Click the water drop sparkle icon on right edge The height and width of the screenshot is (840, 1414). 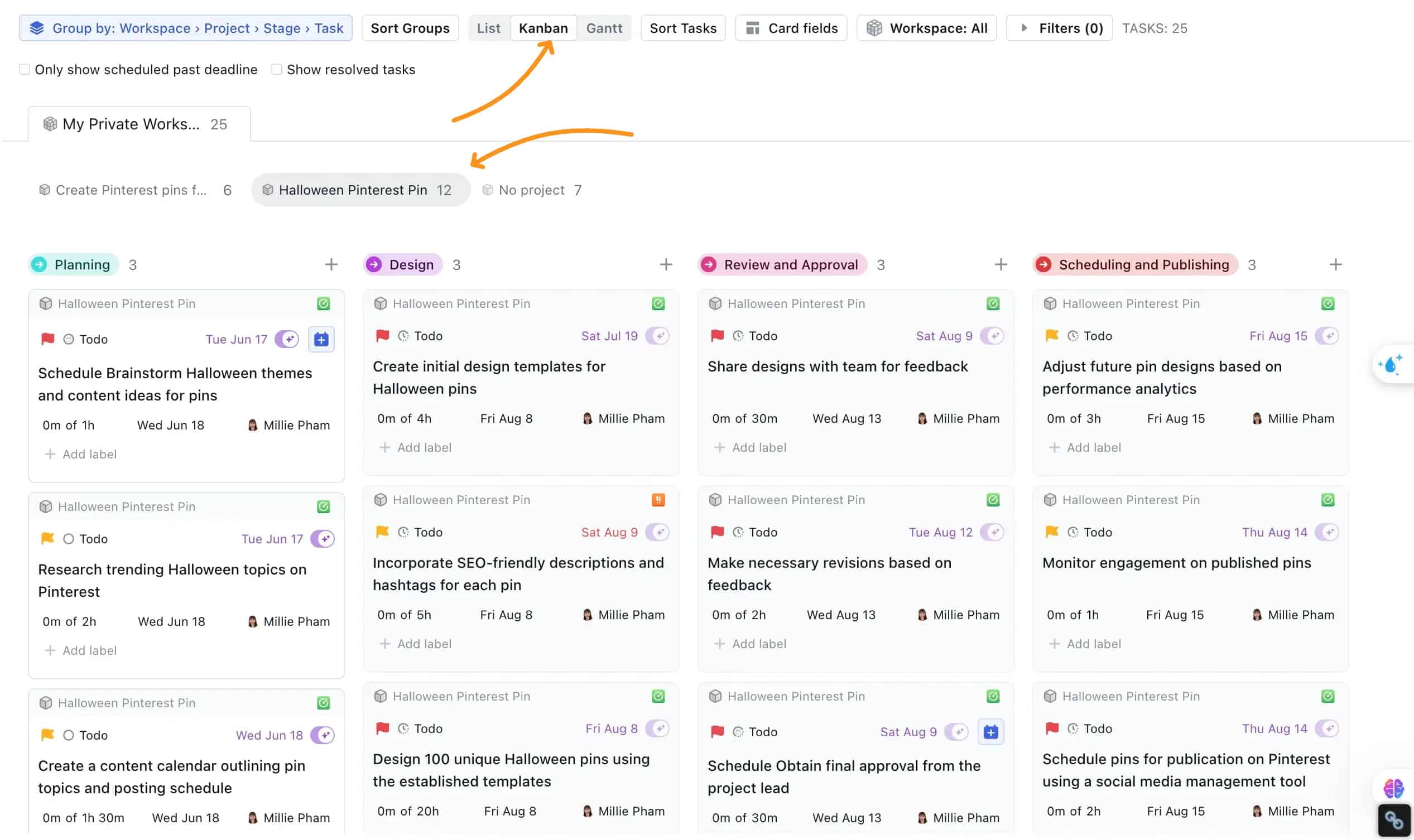point(1391,364)
